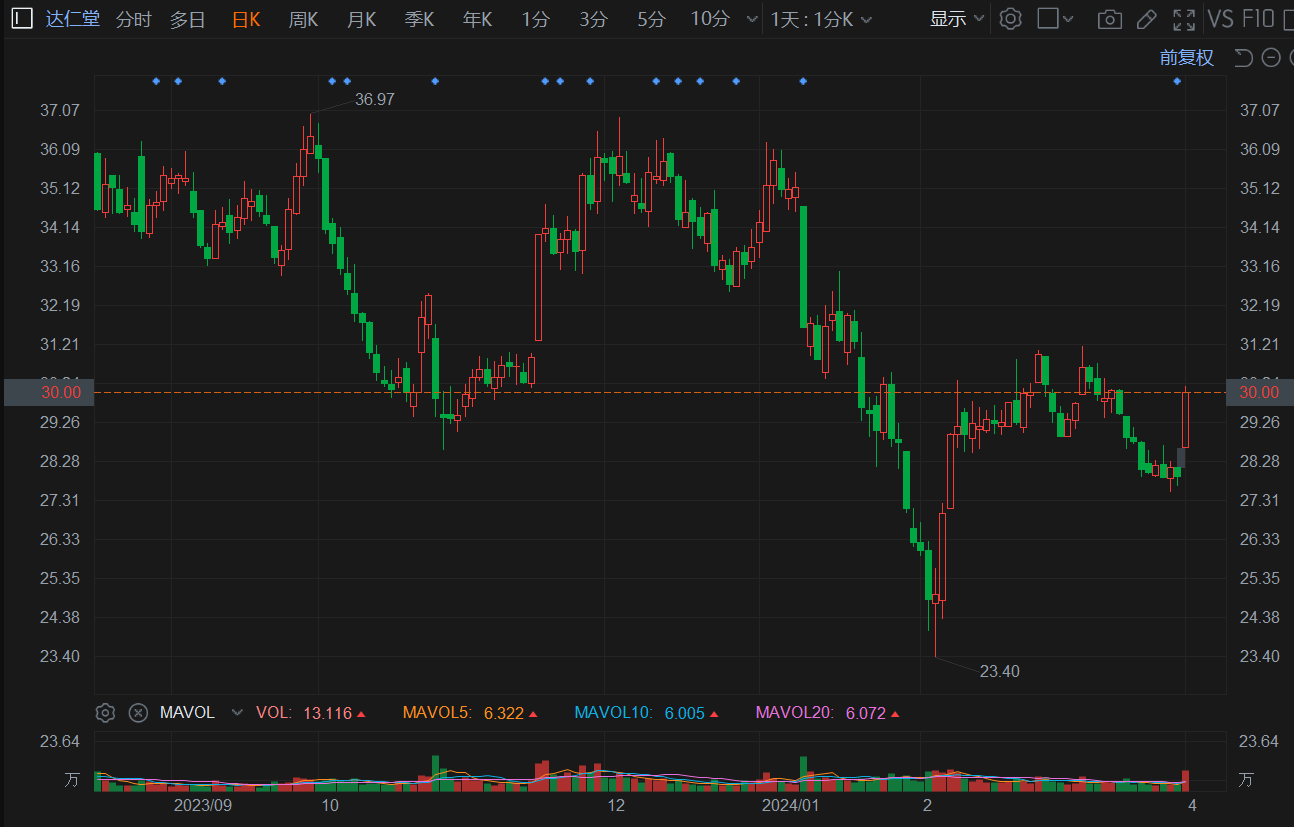Take a chart screenshot with camera icon
The width and height of the screenshot is (1294, 827).
coord(1109,19)
